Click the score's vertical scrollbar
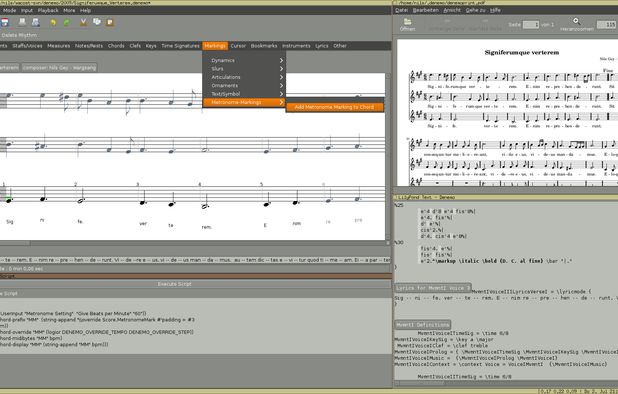The image size is (618, 394). (388, 156)
